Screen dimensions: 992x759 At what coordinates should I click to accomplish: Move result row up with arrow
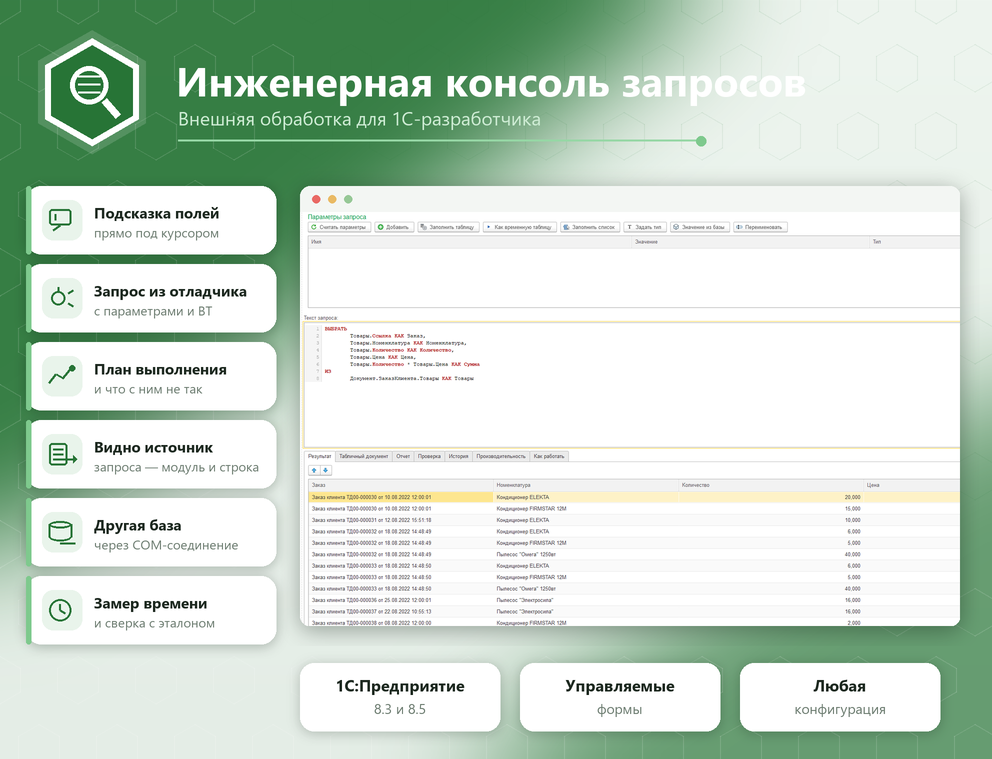tap(314, 470)
